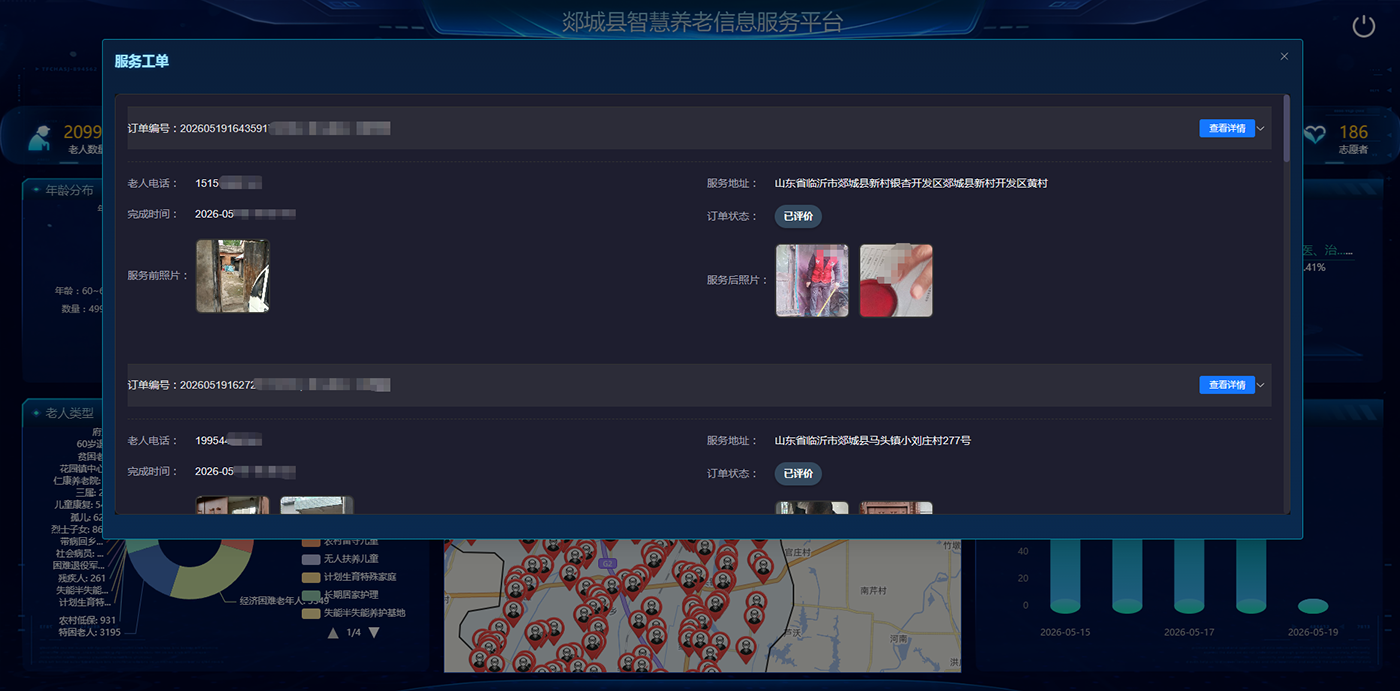This screenshot has height=691, width=1400.
Task: Open 查看详情 for order 2026051916272
Action: [x=1227, y=385]
